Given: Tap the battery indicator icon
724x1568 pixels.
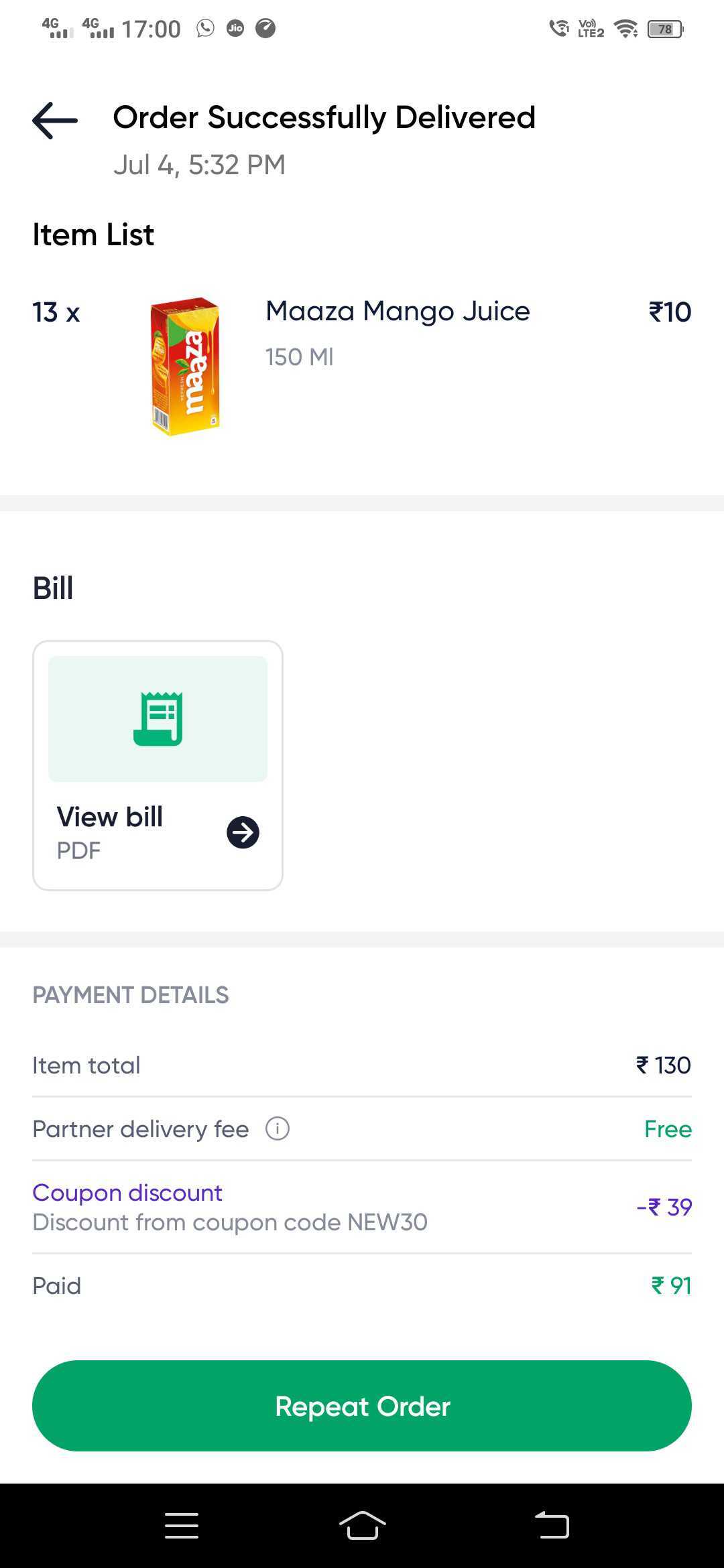Looking at the screenshot, I should click(x=665, y=29).
